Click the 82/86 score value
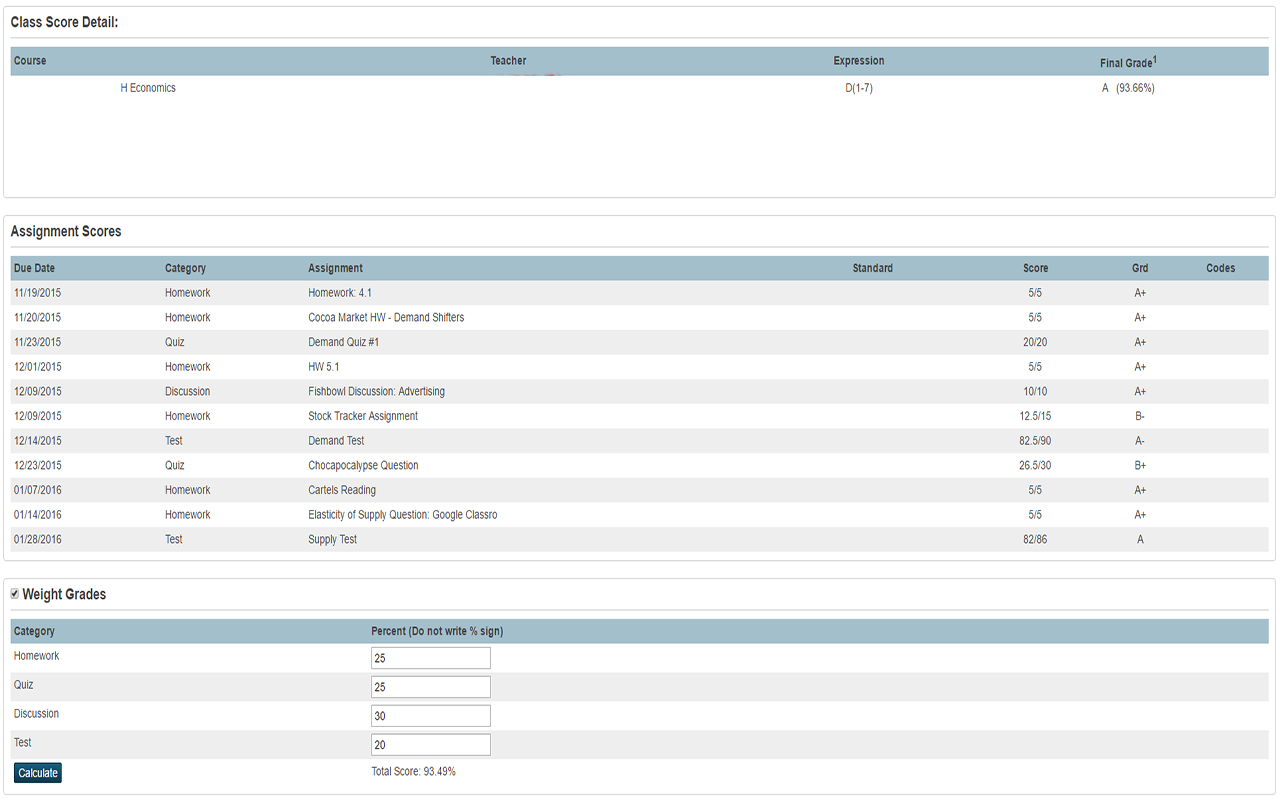Viewport: 1280px width, 800px height. 1035,540
